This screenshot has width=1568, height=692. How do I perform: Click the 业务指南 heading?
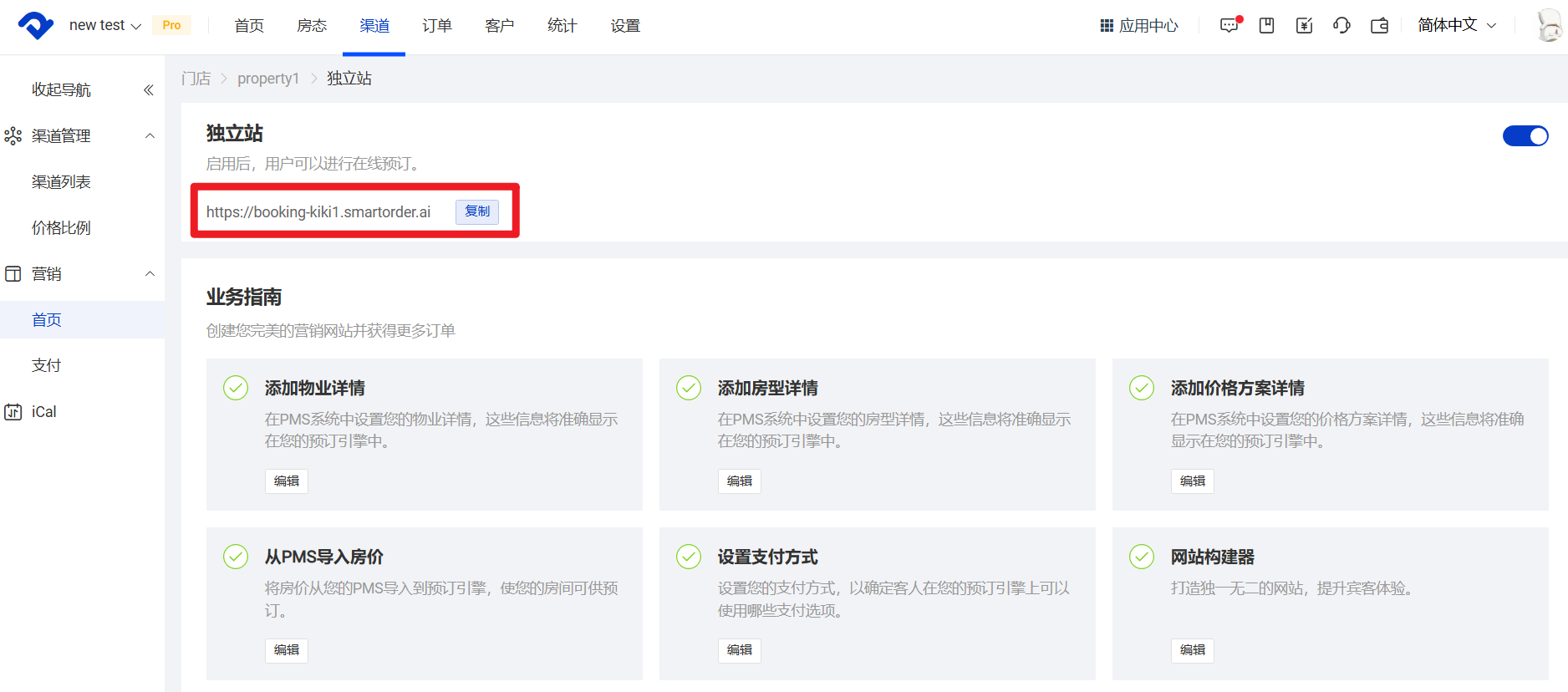click(244, 297)
